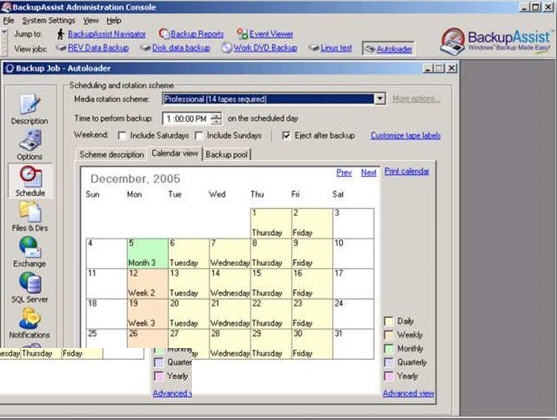Adjust the backup time spinner
The width and height of the screenshot is (557, 420).
click(216, 119)
